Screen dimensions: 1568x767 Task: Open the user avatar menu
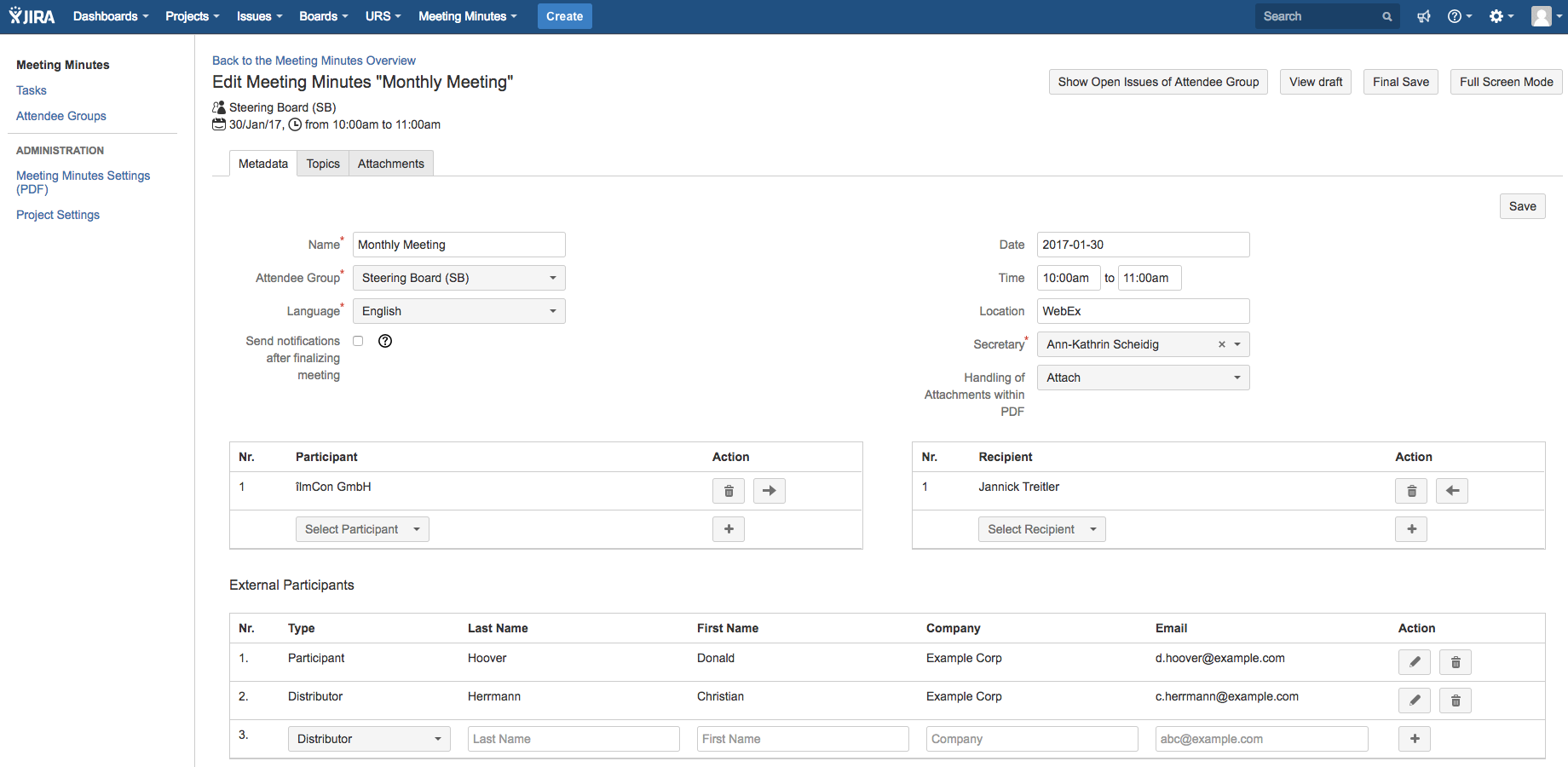pos(1546,16)
